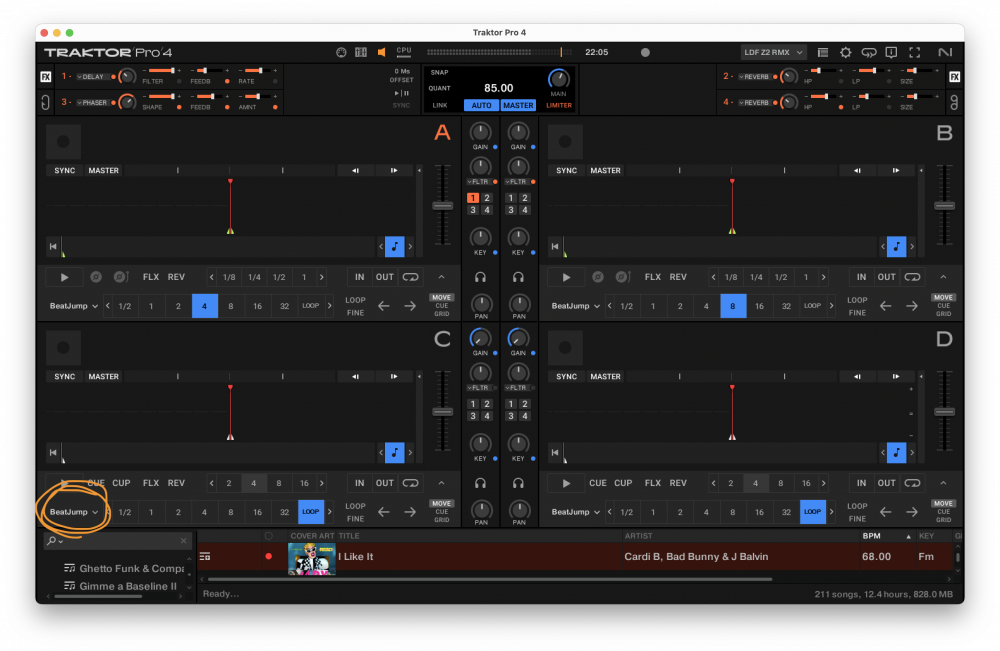Toggle LIMITER in master panel
The image size is (1000, 651).
(559, 105)
